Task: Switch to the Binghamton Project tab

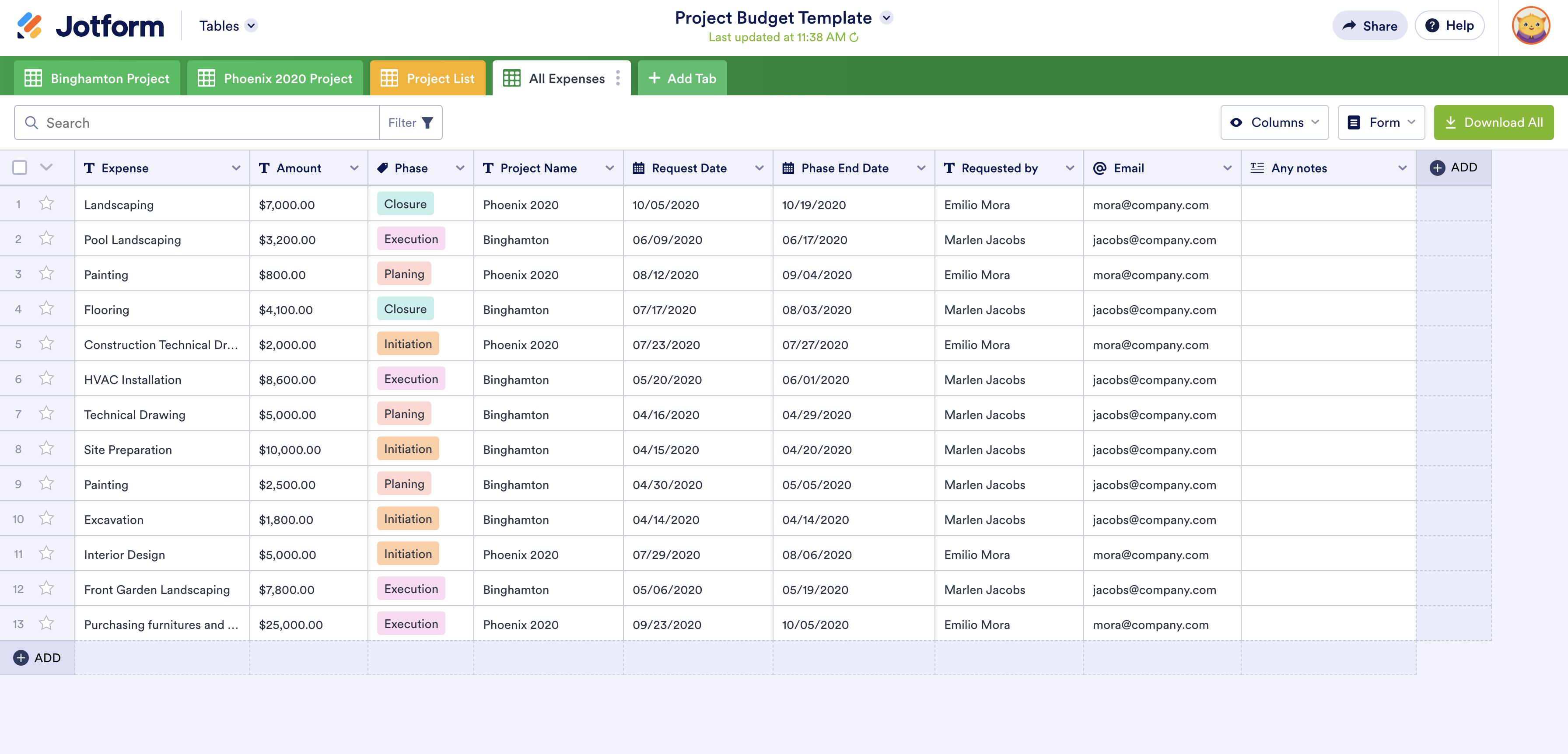Action: click(98, 78)
